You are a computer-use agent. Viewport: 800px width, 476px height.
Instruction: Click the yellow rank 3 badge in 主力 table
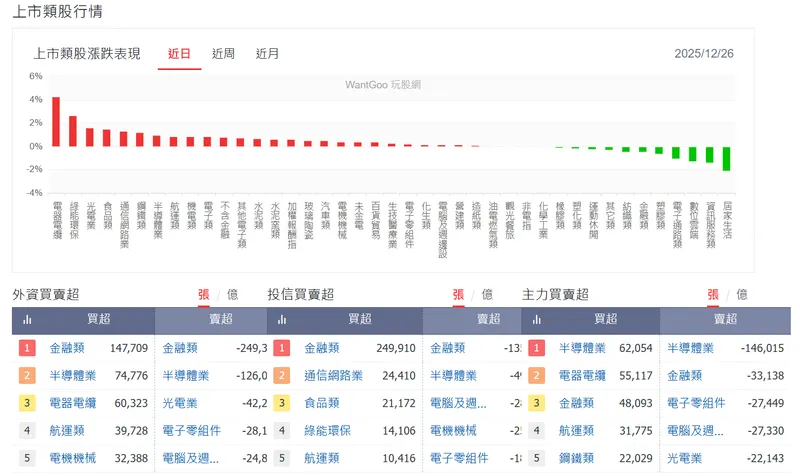click(538, 404)
